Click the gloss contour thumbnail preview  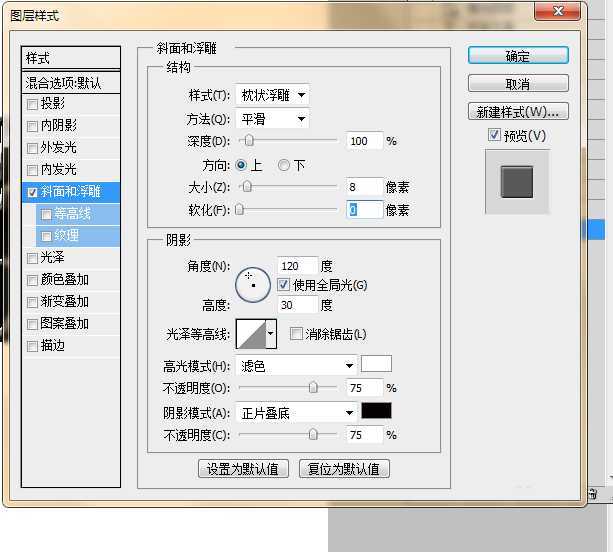pos(250,335)
